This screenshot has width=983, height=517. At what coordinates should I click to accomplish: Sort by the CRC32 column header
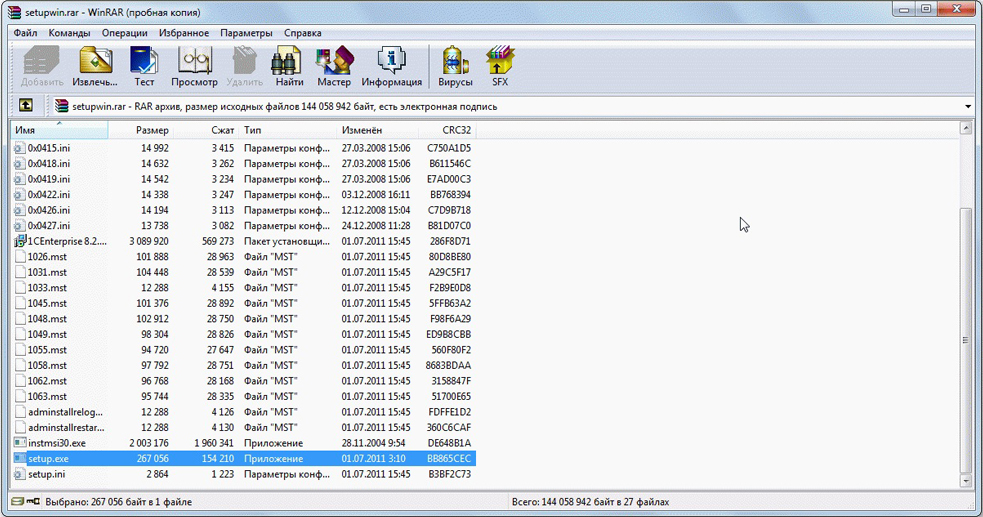pyautogui.click(x=448, y=130)
